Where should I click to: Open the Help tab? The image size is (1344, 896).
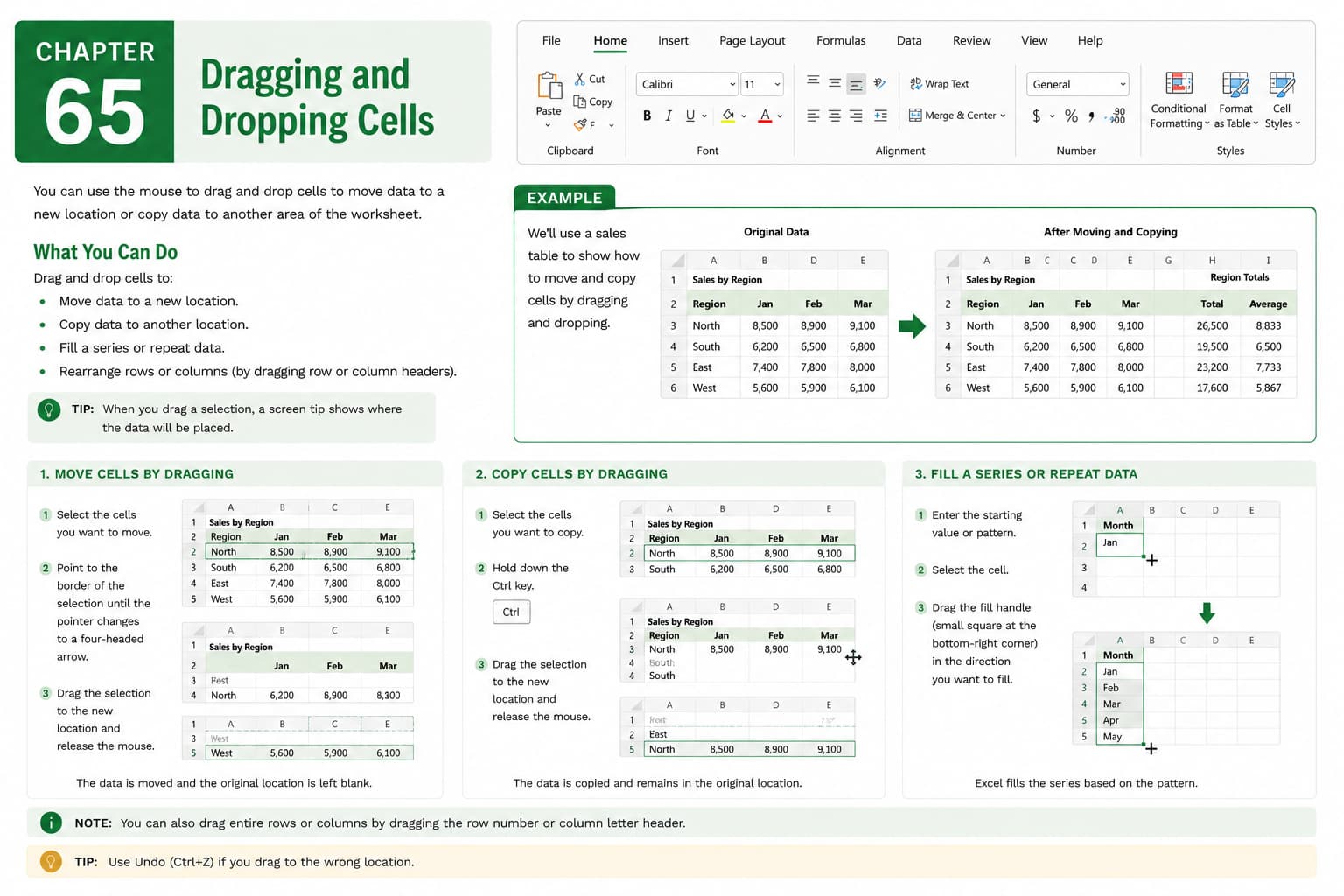(1090, 40)
